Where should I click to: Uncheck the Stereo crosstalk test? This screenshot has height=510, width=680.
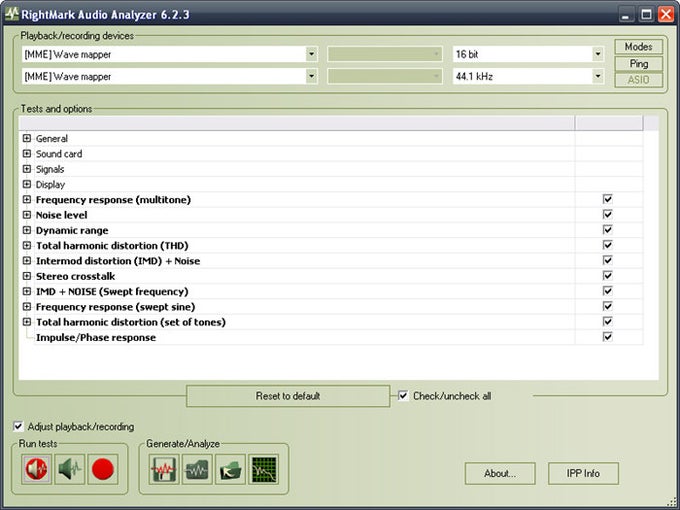point(608,276)
